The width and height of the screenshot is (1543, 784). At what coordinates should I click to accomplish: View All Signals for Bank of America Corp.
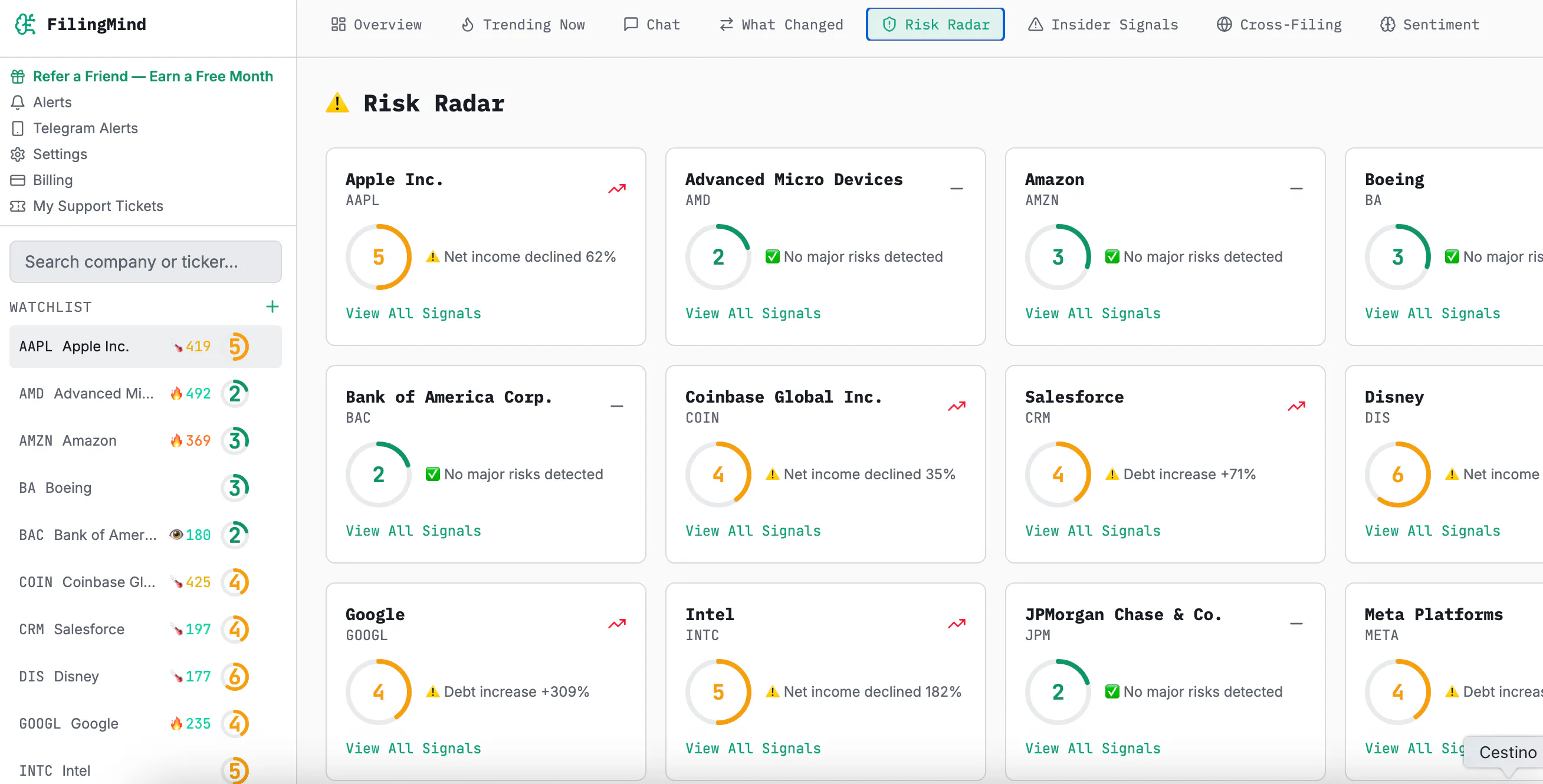(x=413, y=531)
